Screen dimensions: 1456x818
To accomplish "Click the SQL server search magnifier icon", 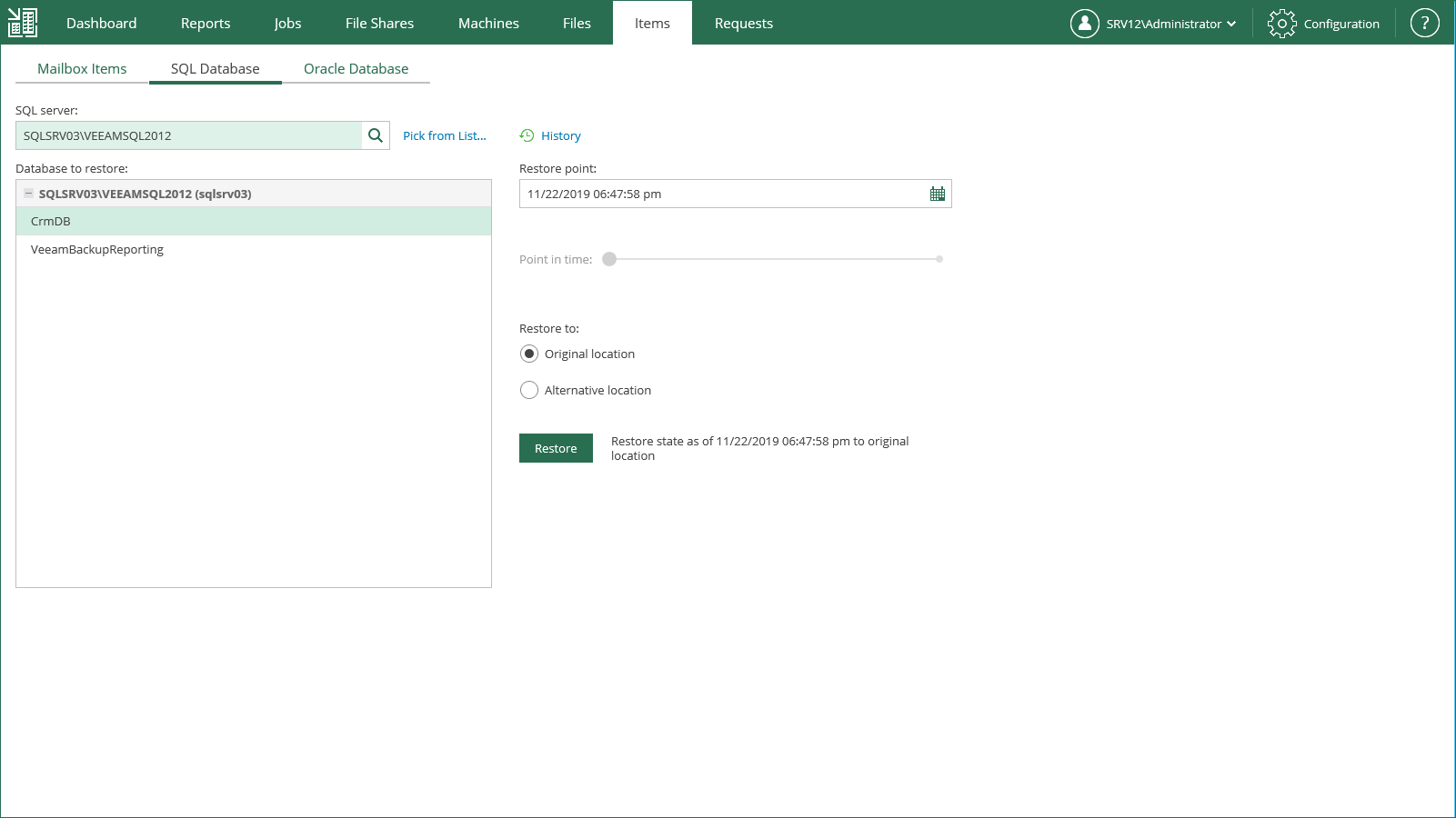I will pos(376,135).
